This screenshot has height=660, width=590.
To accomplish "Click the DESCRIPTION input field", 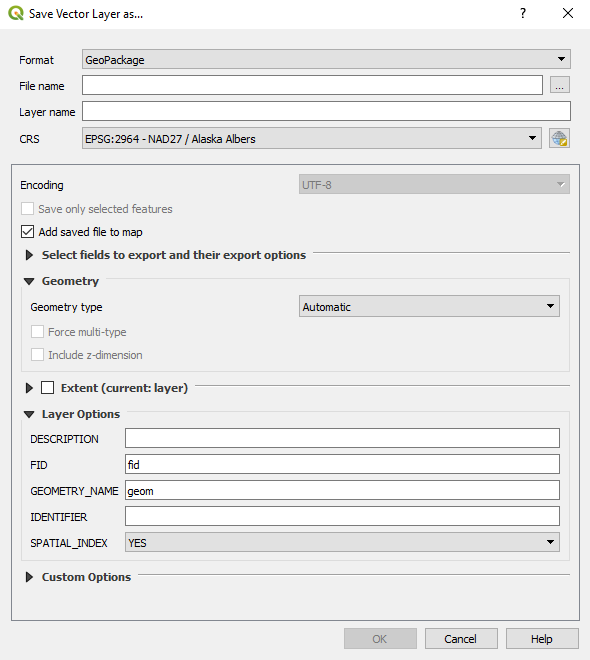I will (342, 438).
